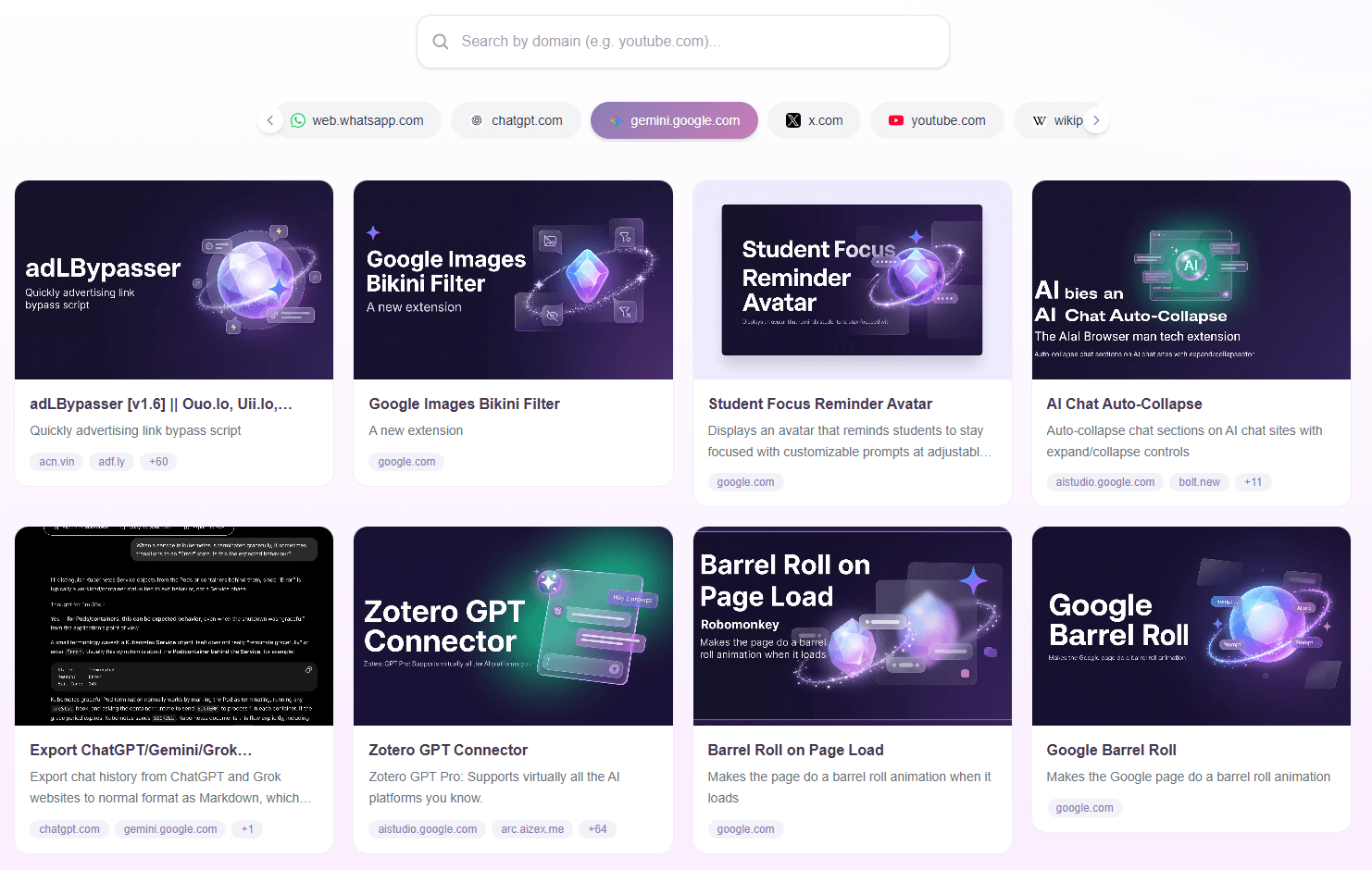Open the AI Chat Auto-Collapse thumbnail
Image resolution: width=1372 pixels, height=870 pixels.
[1191, 280]
